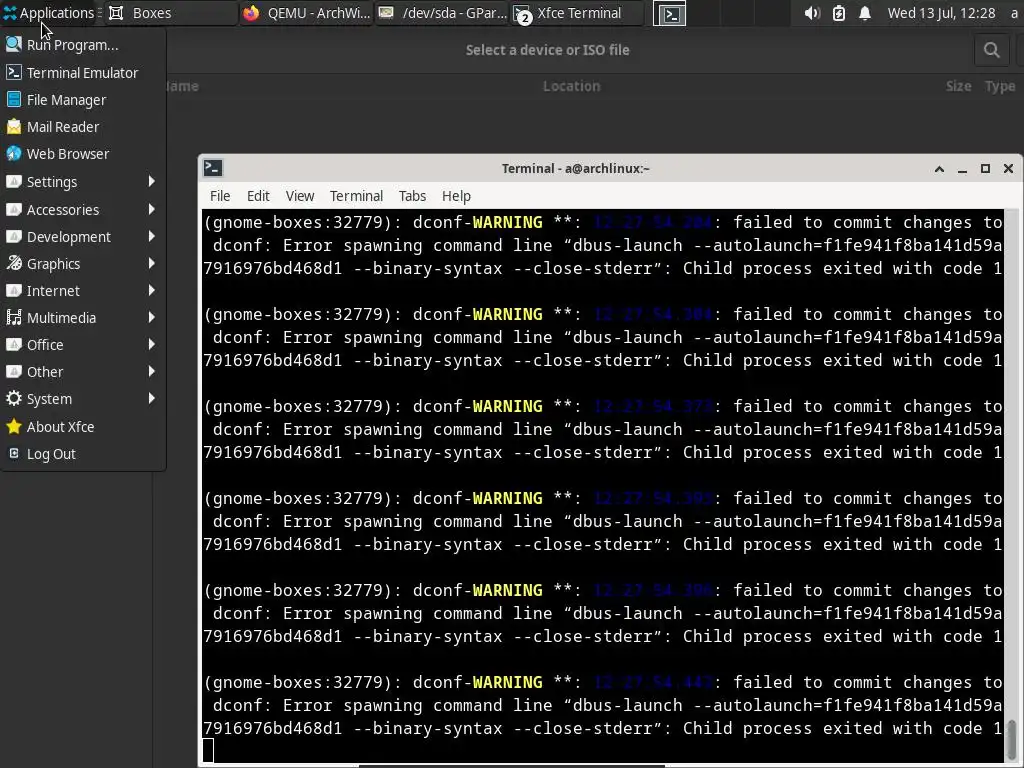
Task: Launch Web Browser globe icon
Action: coord(13,153)
